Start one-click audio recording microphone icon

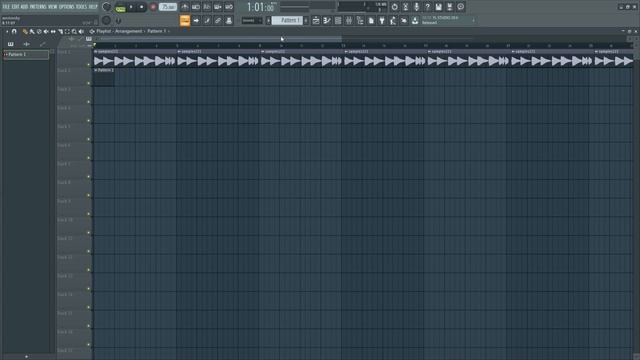[416, 7]
